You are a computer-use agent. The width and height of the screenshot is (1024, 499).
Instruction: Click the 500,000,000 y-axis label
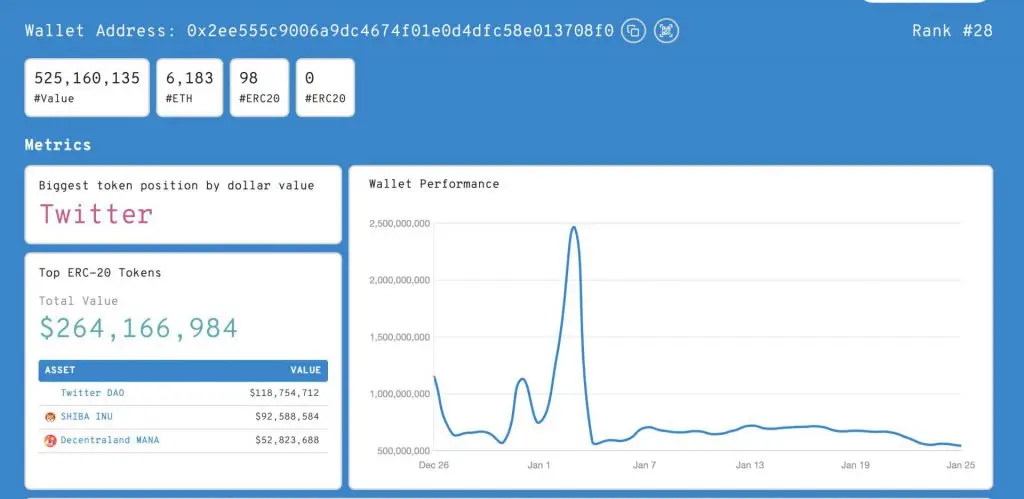point(402,451)
